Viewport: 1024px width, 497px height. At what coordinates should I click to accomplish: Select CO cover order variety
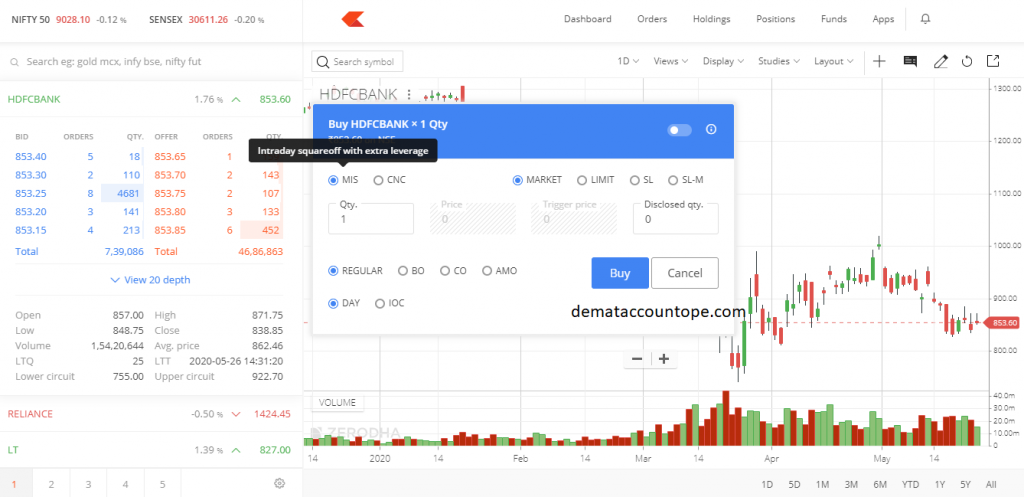click(445, 270)
